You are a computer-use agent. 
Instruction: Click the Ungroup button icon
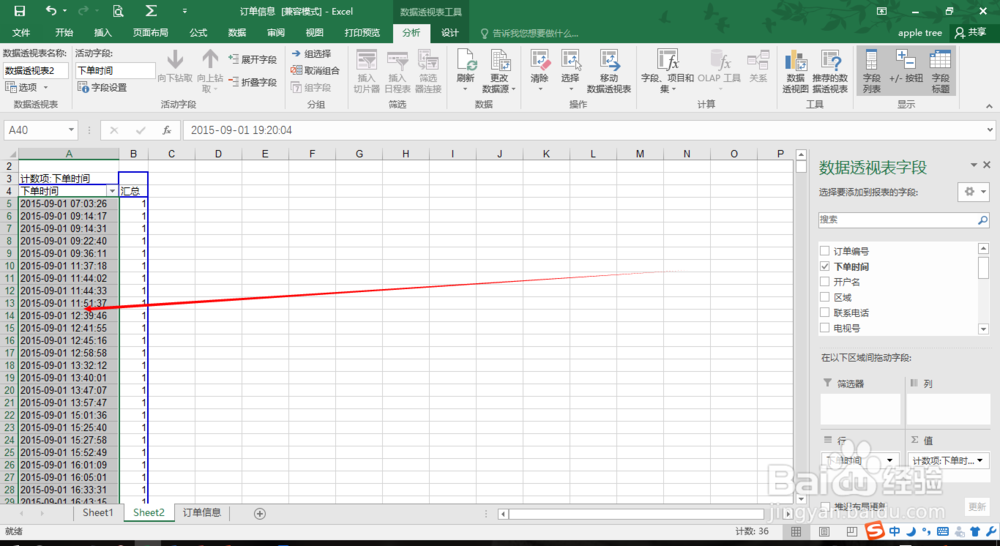point(296,70)
